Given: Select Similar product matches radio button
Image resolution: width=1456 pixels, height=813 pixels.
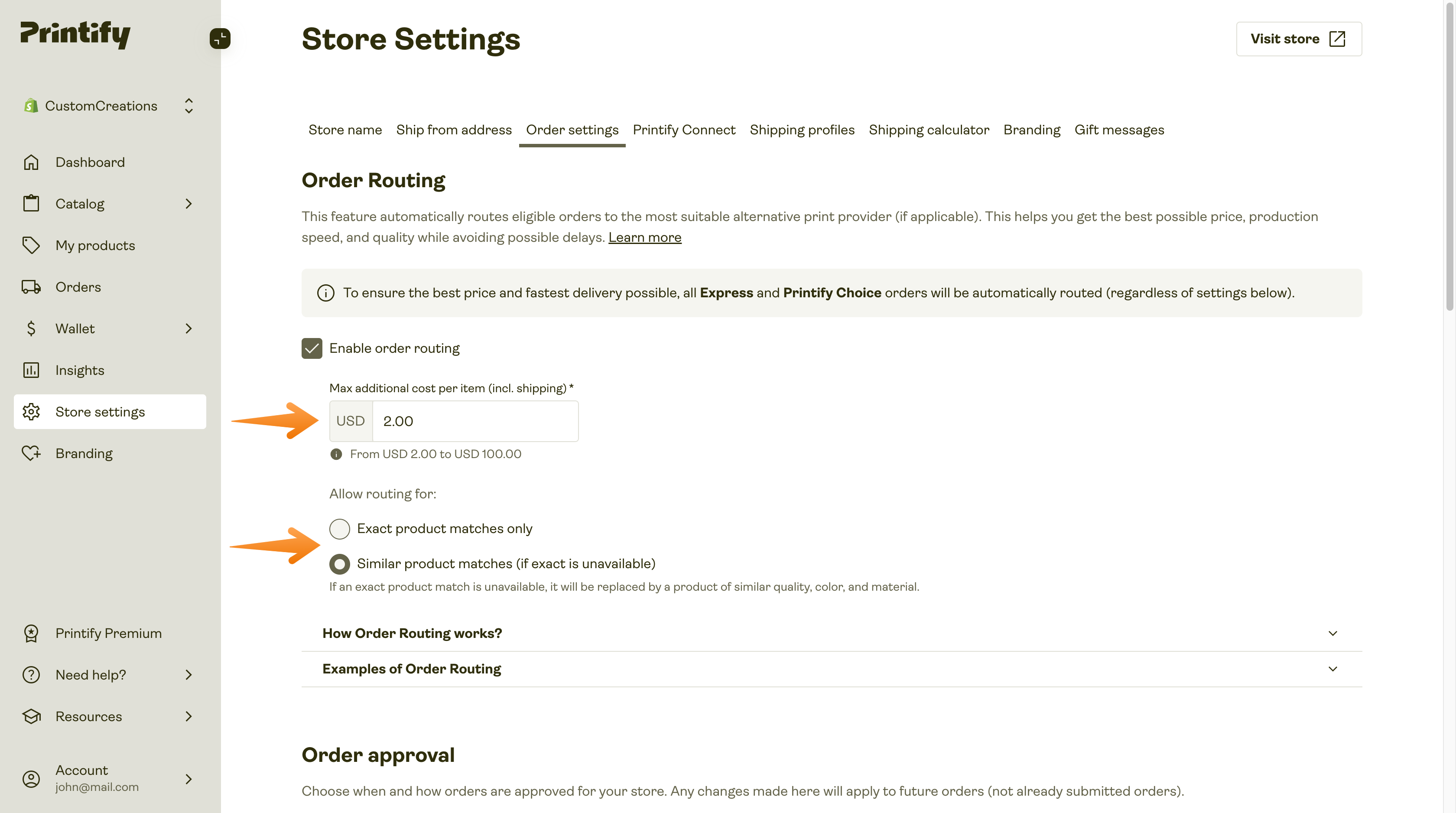Looking at the screenshot, I should (340, 564).
